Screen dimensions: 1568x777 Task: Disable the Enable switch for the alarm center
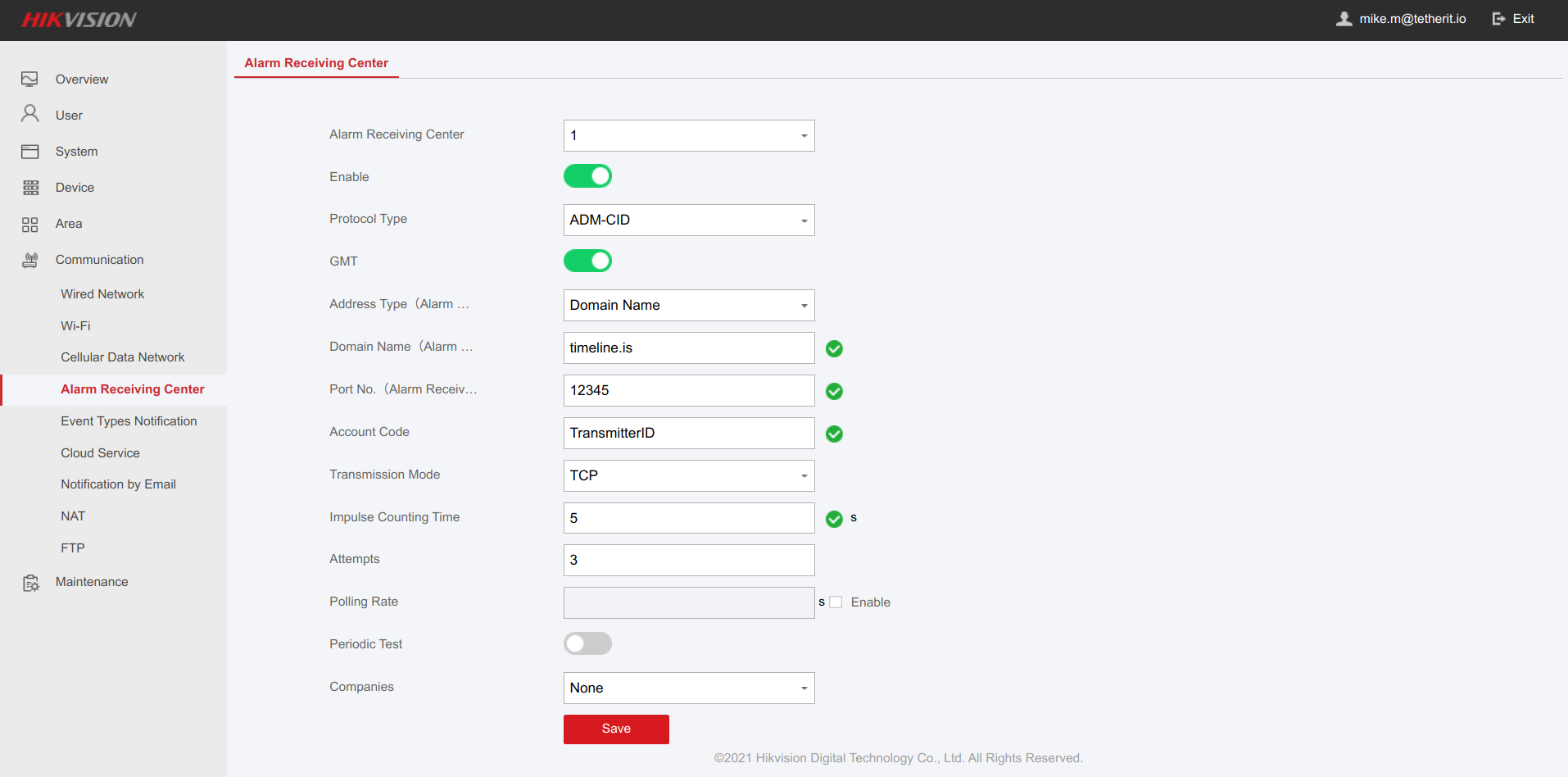pos(587,175)
